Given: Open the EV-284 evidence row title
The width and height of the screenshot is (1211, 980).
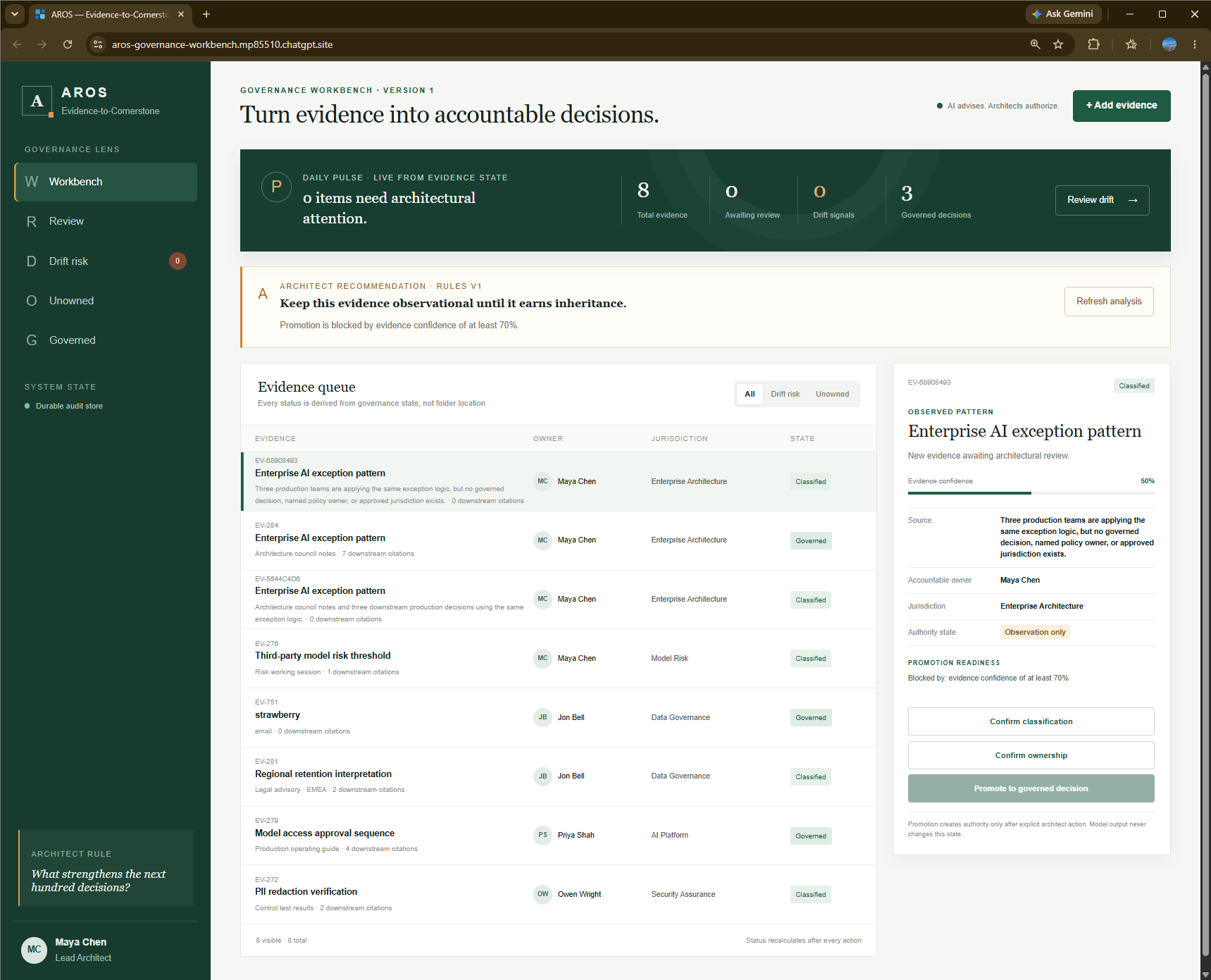Looking at the screenshot, I should coord(320,538).
